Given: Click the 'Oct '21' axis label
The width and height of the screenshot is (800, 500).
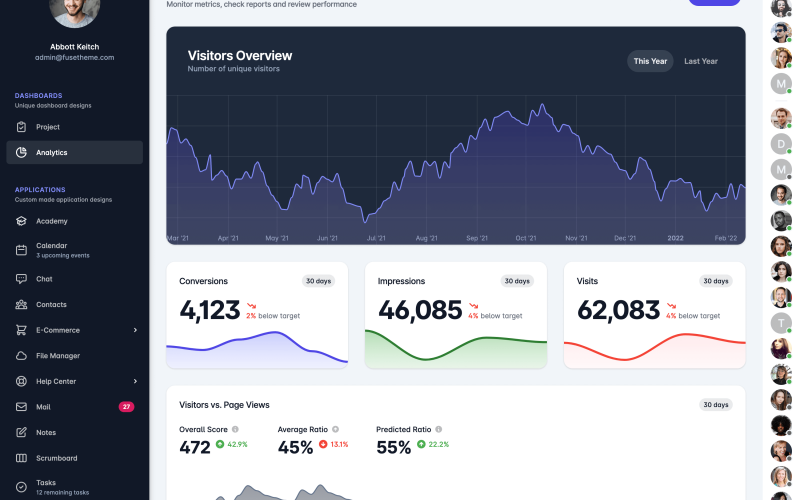Looking at the screenshot, I should [x=526, y=238].
